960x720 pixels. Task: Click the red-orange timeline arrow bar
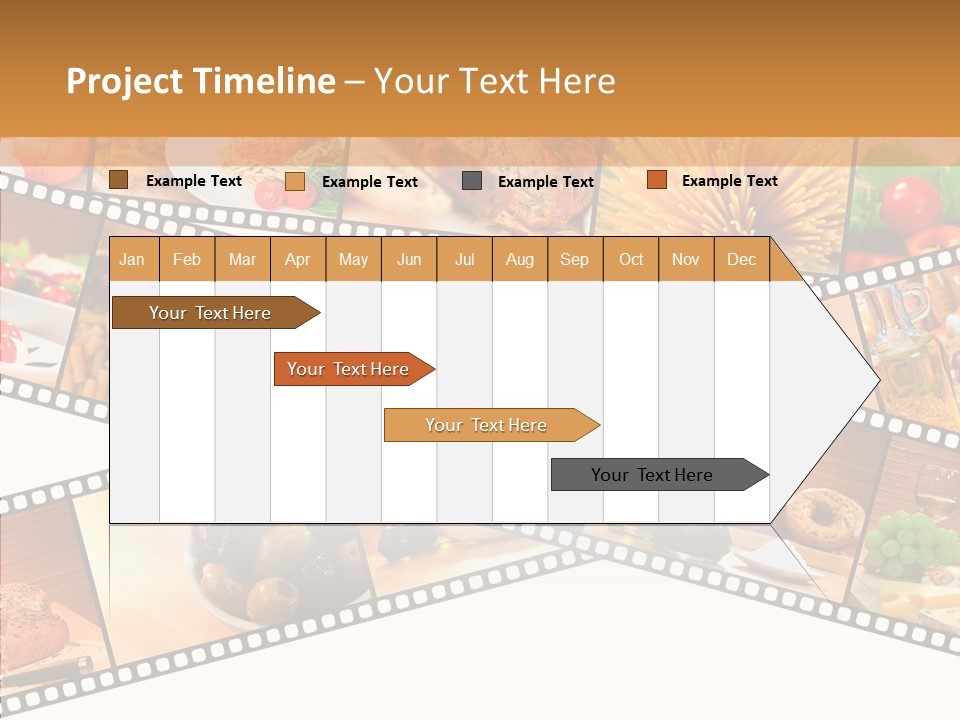[350, 369]
